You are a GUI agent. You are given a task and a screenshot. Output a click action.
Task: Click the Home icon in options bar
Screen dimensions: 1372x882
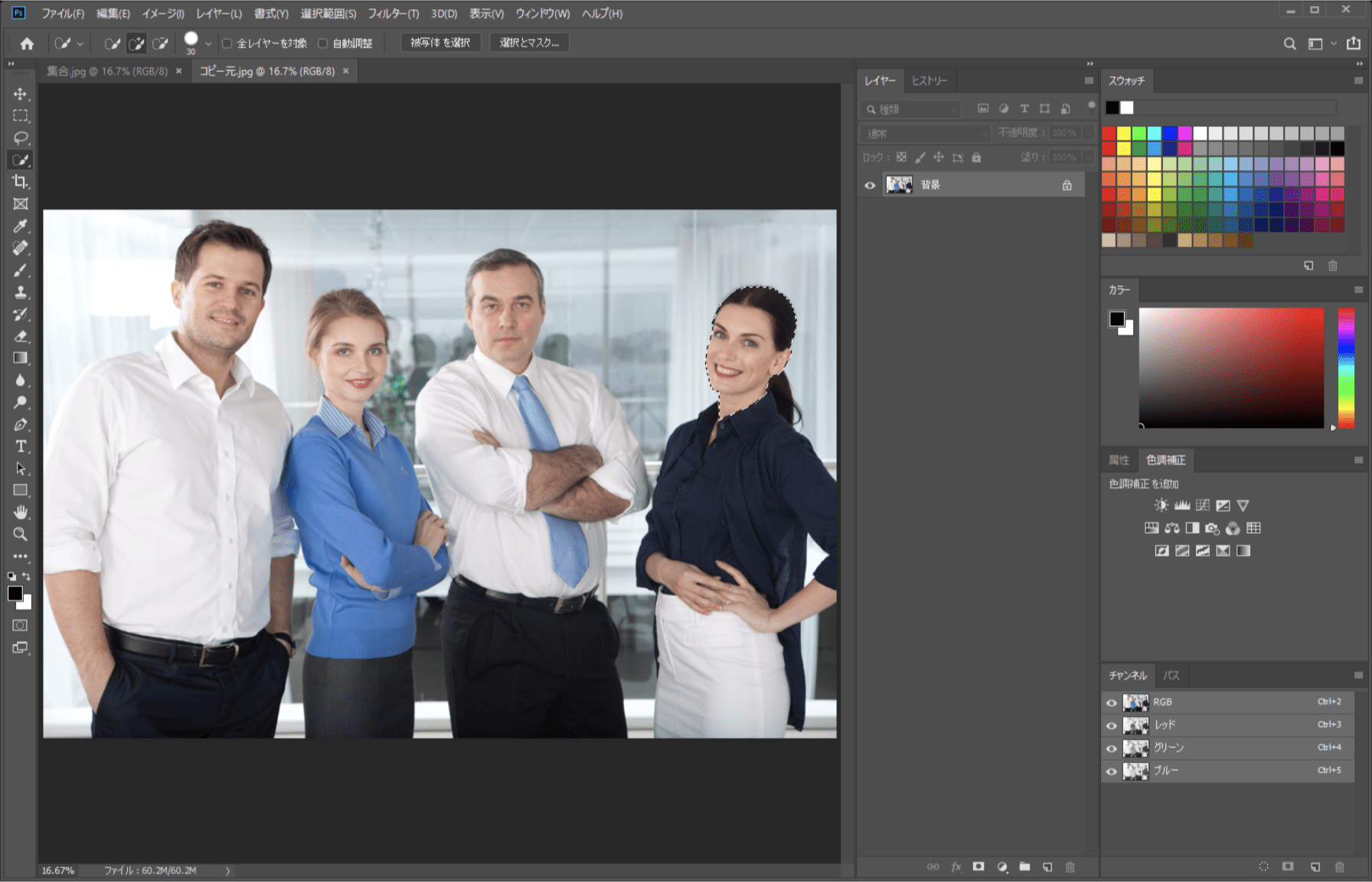click(27, 44)
